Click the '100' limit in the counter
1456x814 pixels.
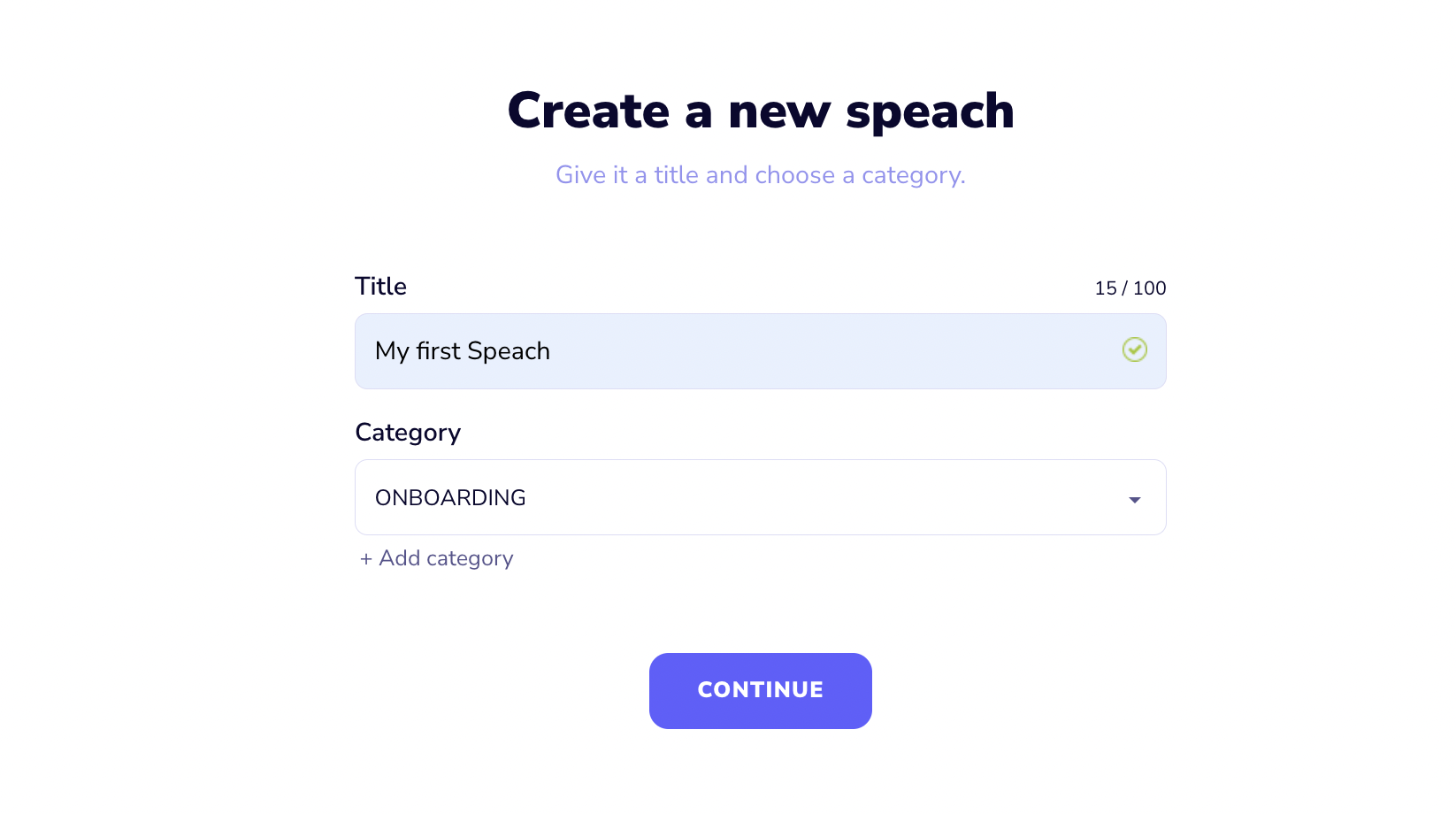1150,288
